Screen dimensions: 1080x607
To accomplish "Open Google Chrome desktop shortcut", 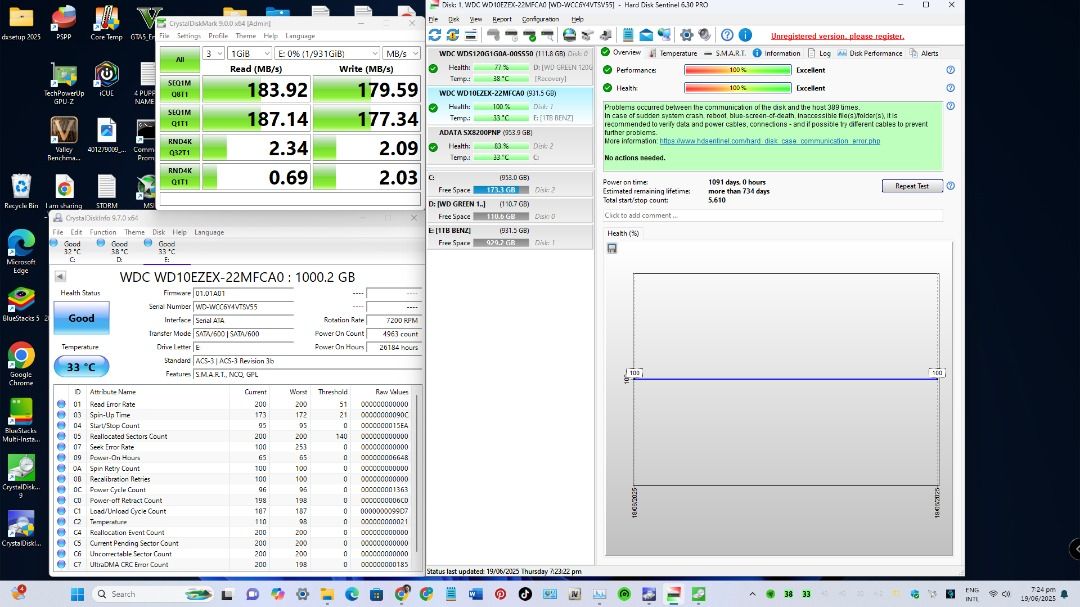I will pos(21,364).
